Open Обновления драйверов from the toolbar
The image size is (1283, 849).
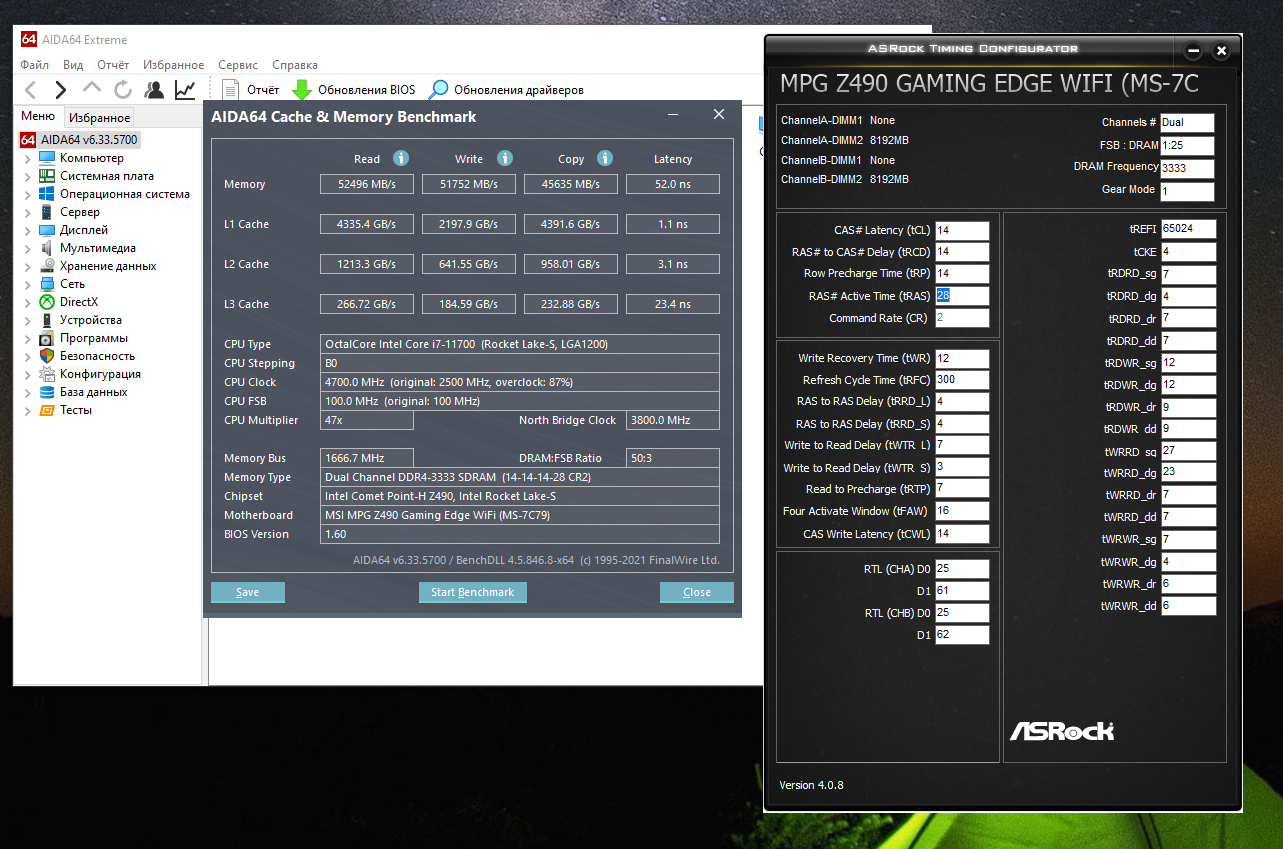pos(506,90)
